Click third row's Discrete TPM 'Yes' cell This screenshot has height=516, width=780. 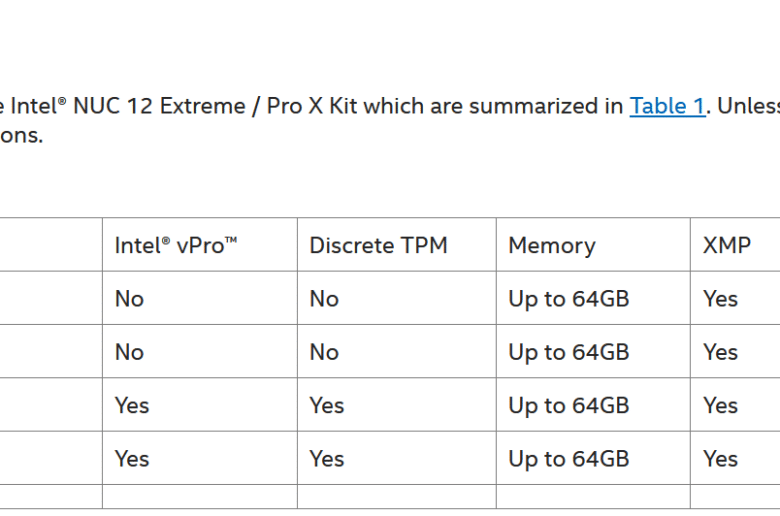(x=396, y=405)
